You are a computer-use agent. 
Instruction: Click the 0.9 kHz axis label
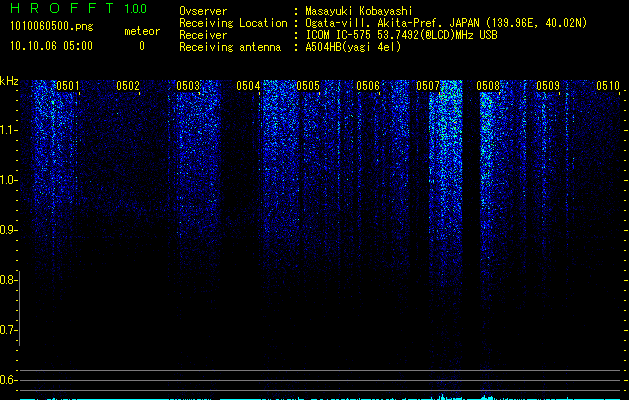click(8, 230)
